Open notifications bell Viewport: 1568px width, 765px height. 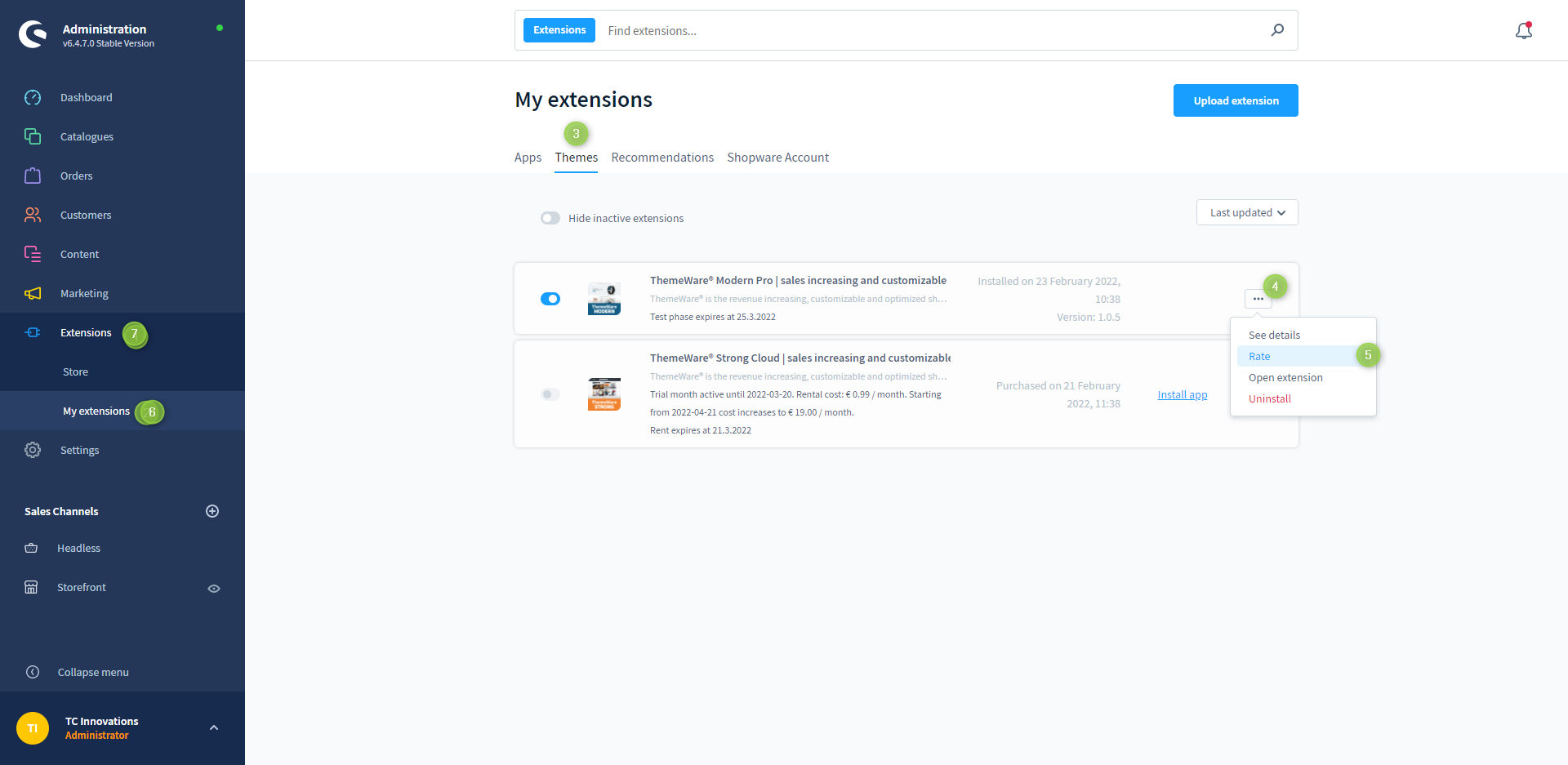click(1524, 30)
